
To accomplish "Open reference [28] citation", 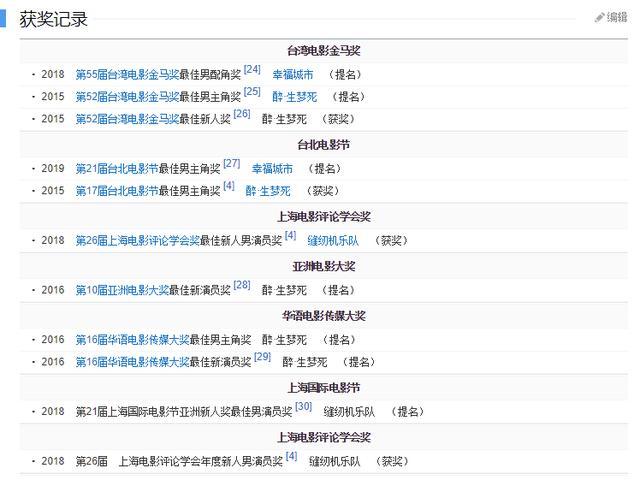I will coord(242,285).
